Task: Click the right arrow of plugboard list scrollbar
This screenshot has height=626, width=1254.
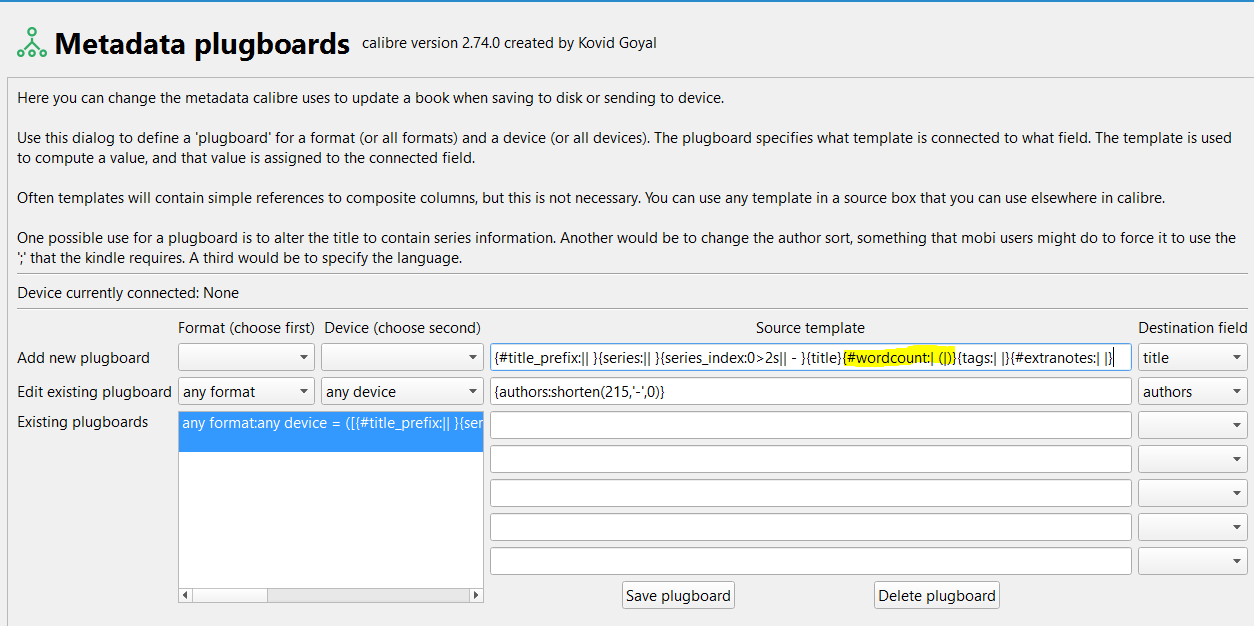Action: pos(476,595)
